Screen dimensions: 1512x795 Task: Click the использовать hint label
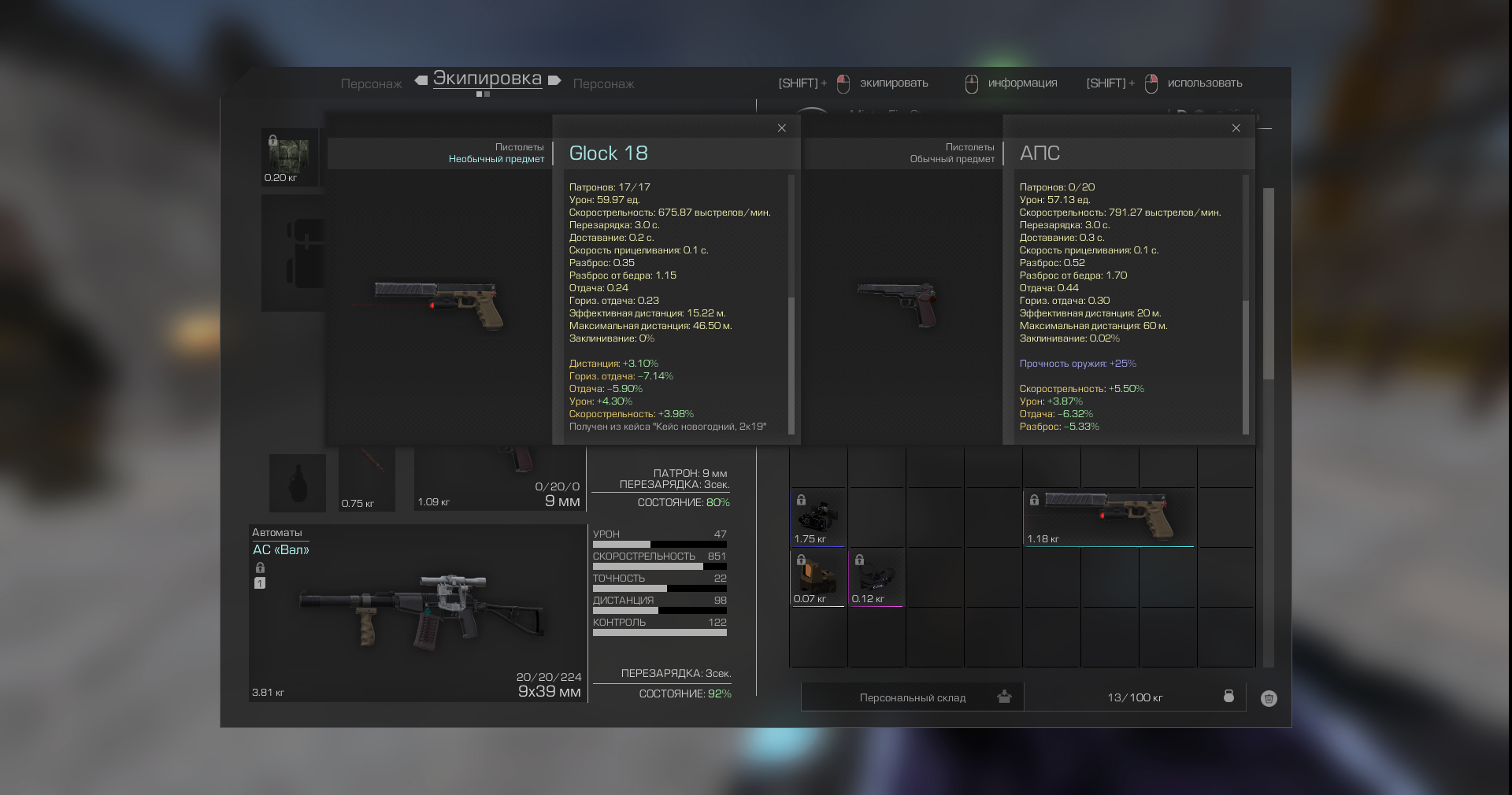coord(1205,83)
